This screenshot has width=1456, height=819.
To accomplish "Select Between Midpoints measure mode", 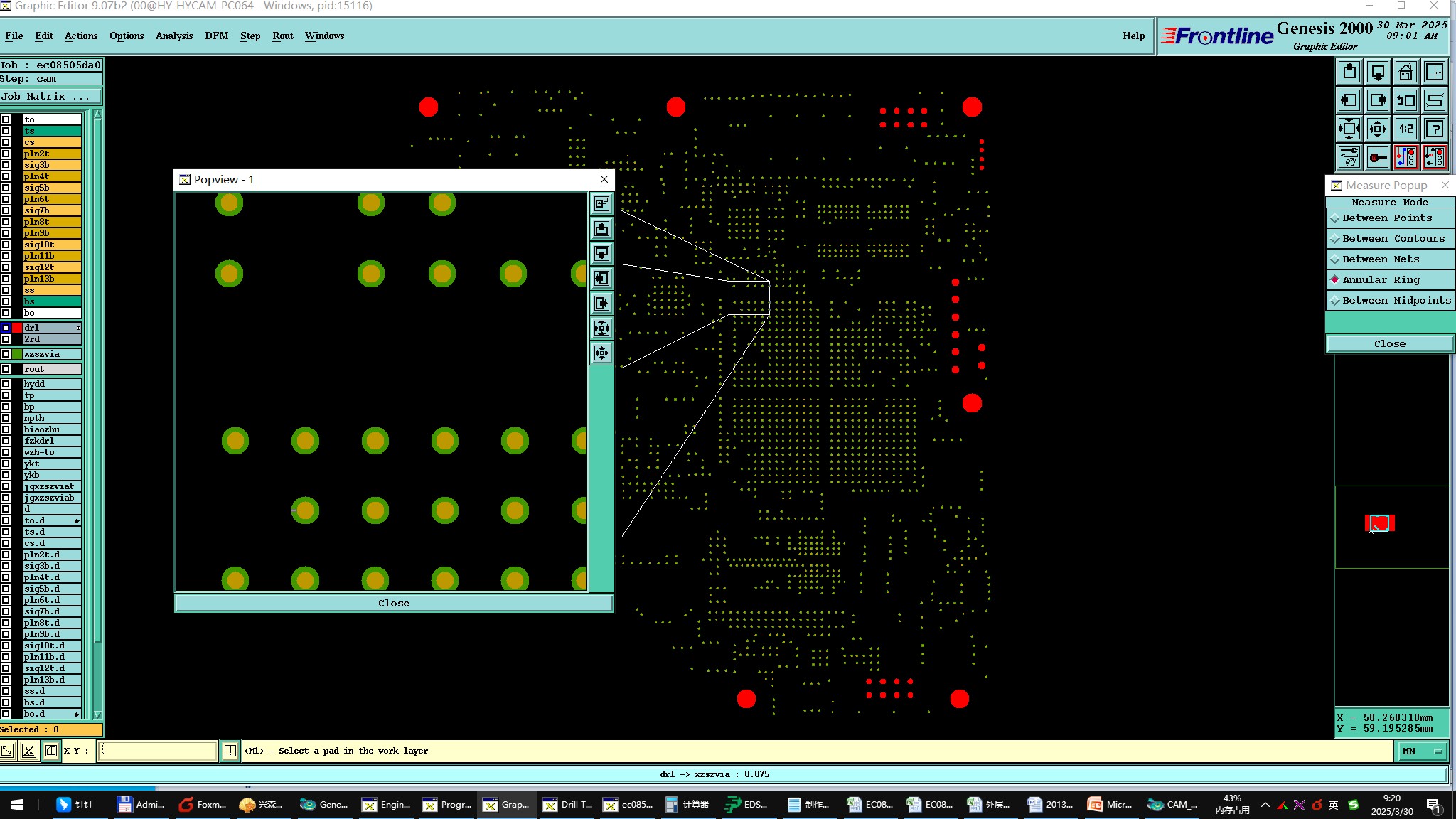I will (1390, 301).
